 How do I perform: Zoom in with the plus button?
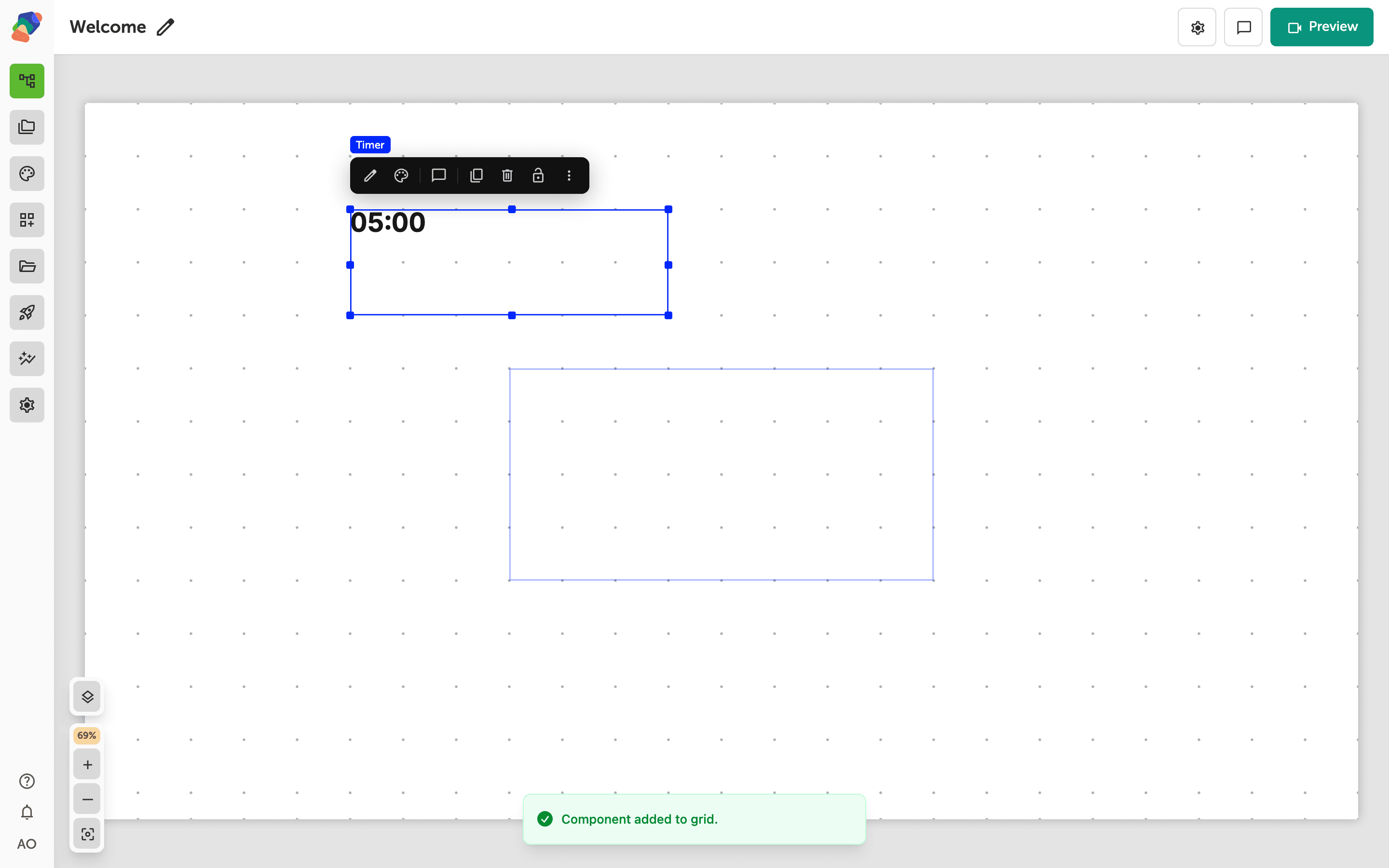87,765
